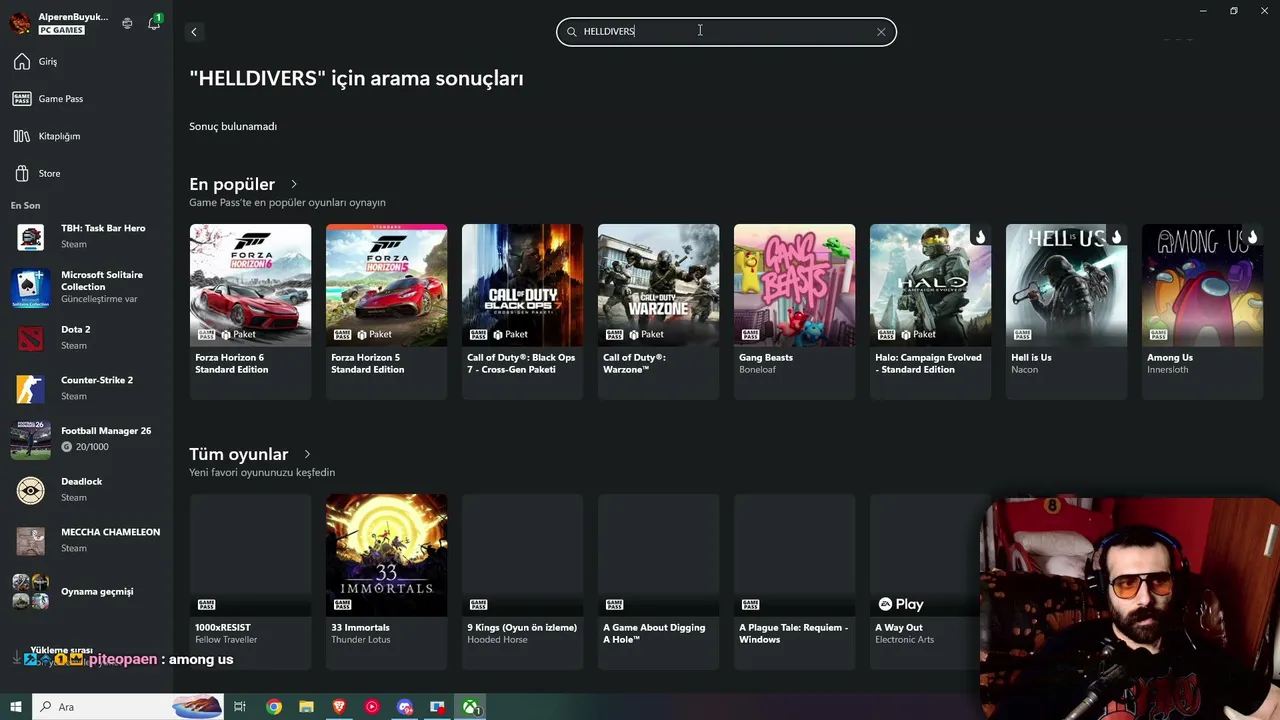The image size is (1280, 720).
Task: Click the 'Among Us' game title
Action: 1170,358
